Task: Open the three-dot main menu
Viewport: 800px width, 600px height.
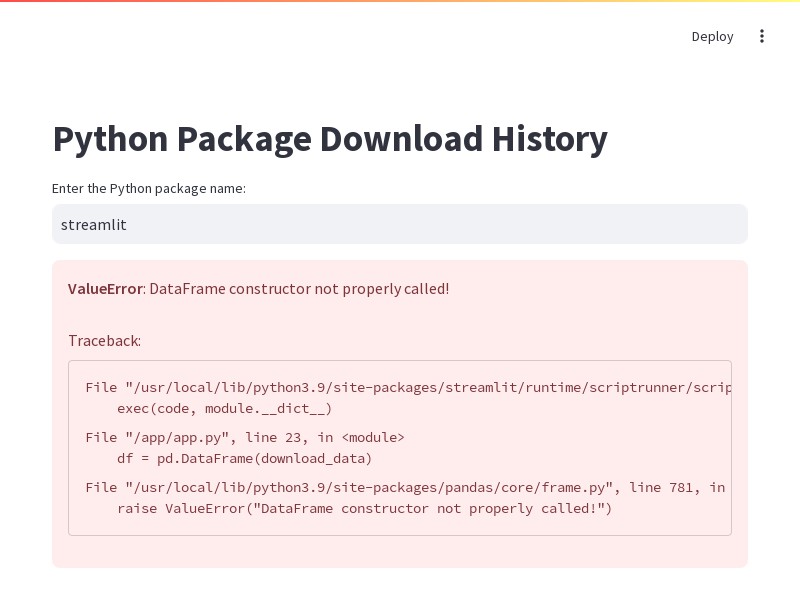Action: point(762,36)
